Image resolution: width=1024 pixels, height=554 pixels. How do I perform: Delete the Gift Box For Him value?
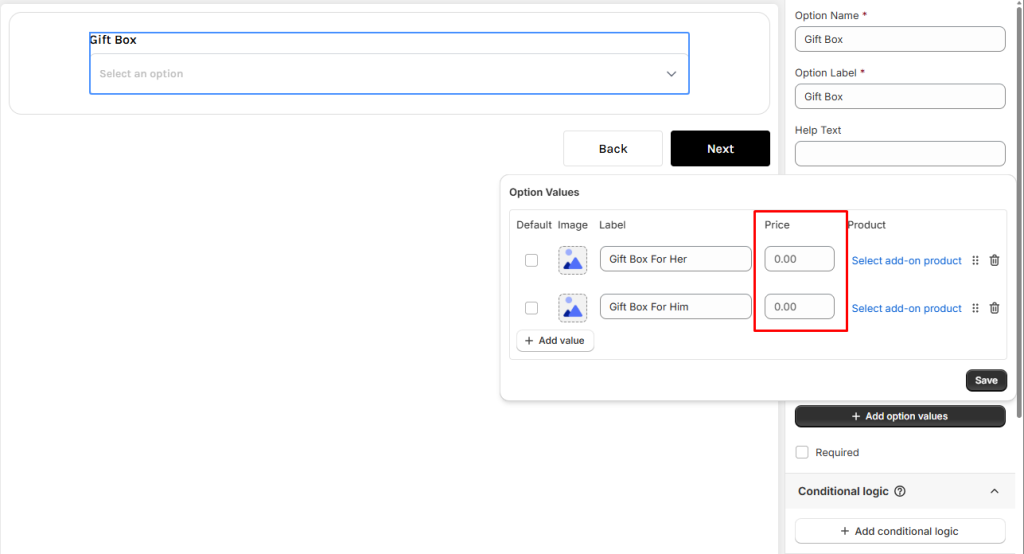click(x=994, y=308)
